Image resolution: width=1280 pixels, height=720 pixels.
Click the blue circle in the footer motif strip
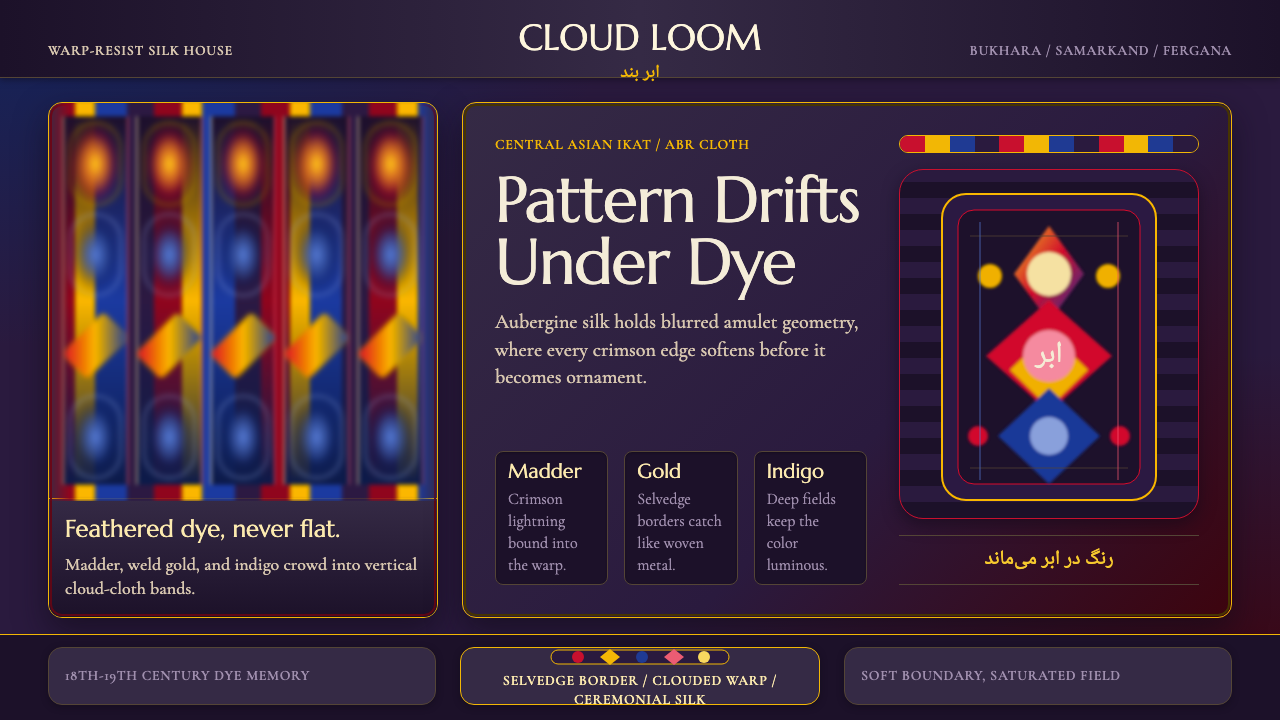tap(642, 657)
